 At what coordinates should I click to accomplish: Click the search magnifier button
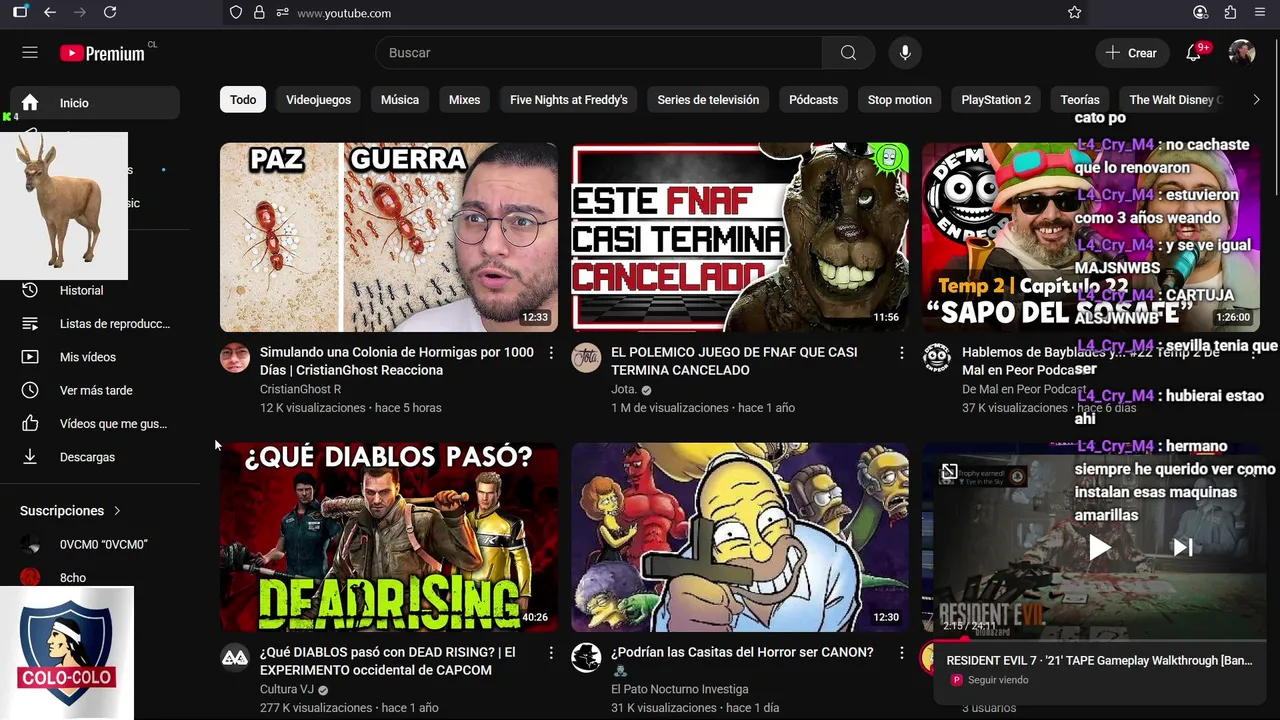click(x=848, y=53)
